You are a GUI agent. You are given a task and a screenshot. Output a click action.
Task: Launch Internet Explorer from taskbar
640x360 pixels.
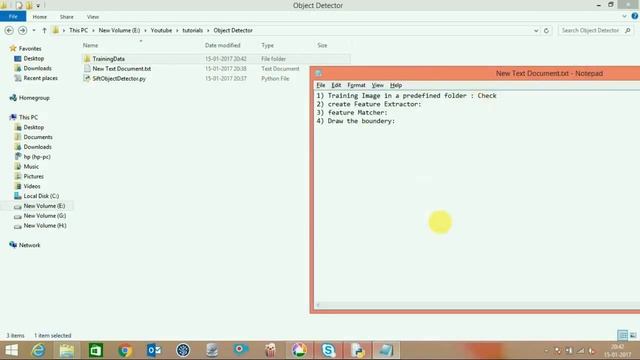pos(38,350)
